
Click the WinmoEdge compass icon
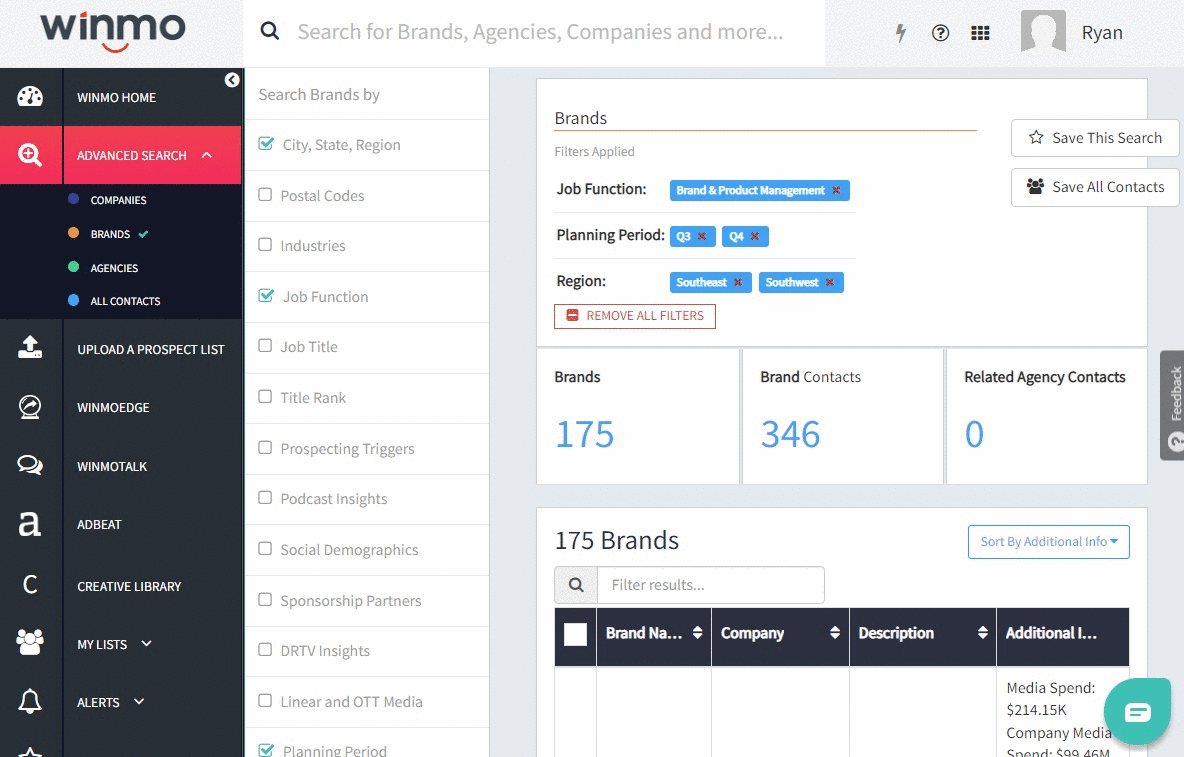coord(30,407)
